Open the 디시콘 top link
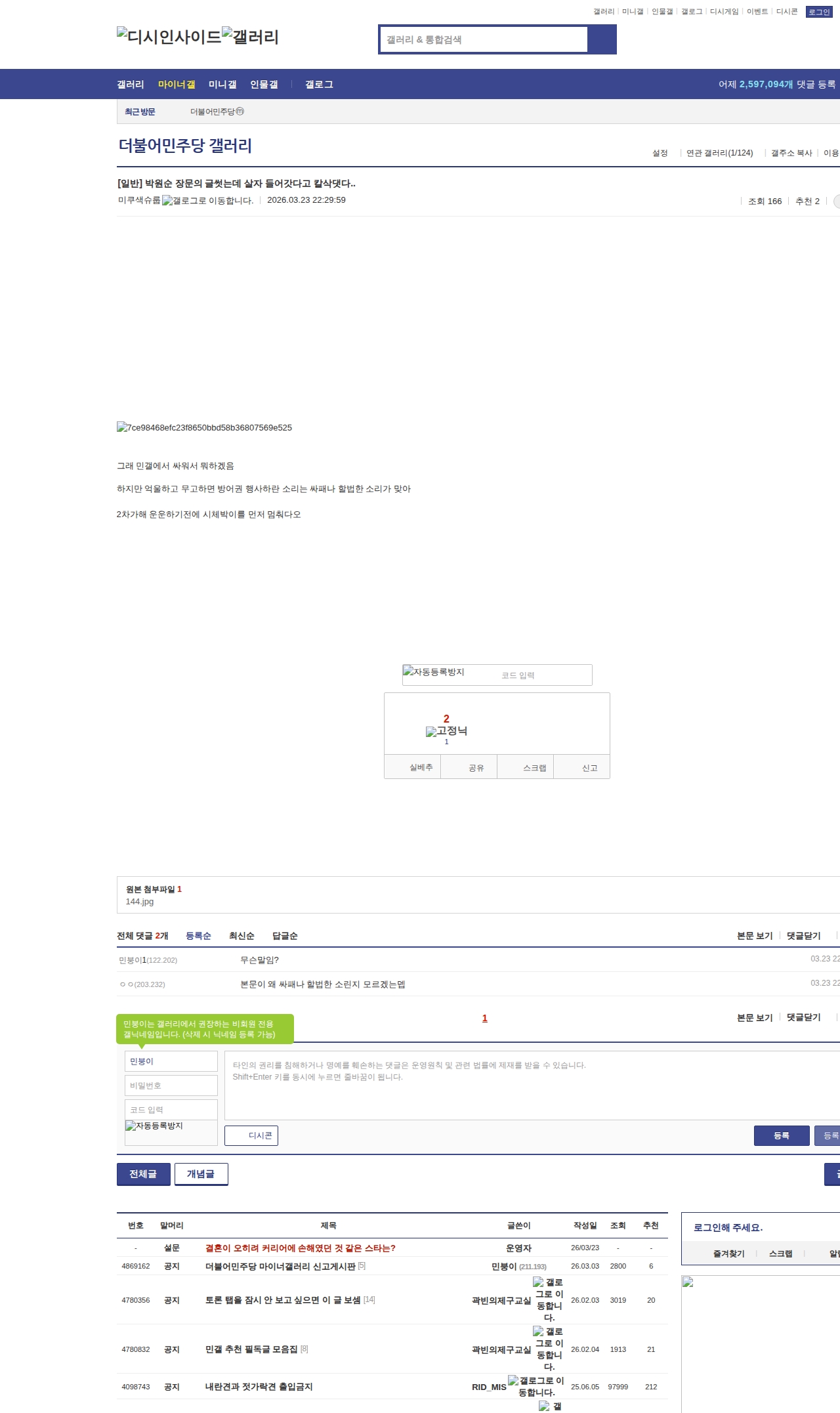 787,12
